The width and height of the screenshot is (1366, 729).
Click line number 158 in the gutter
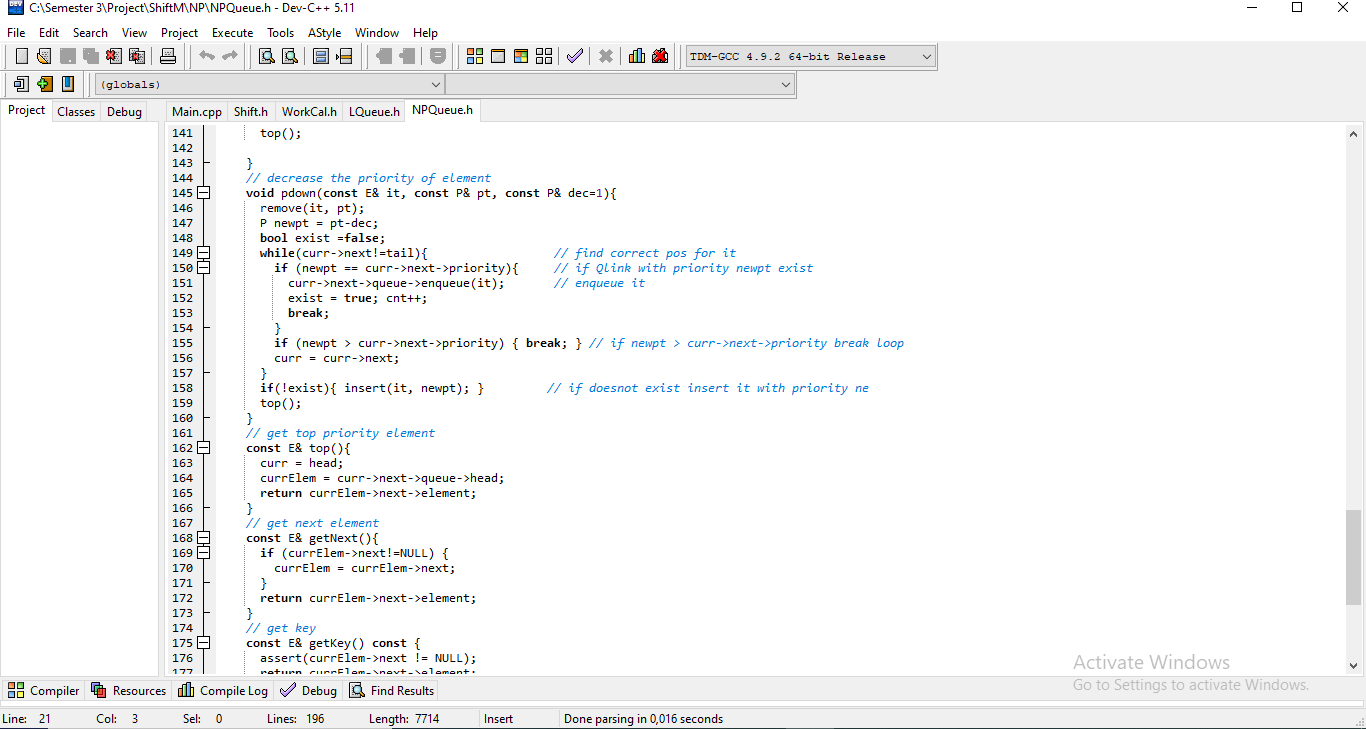coord(182,388)
